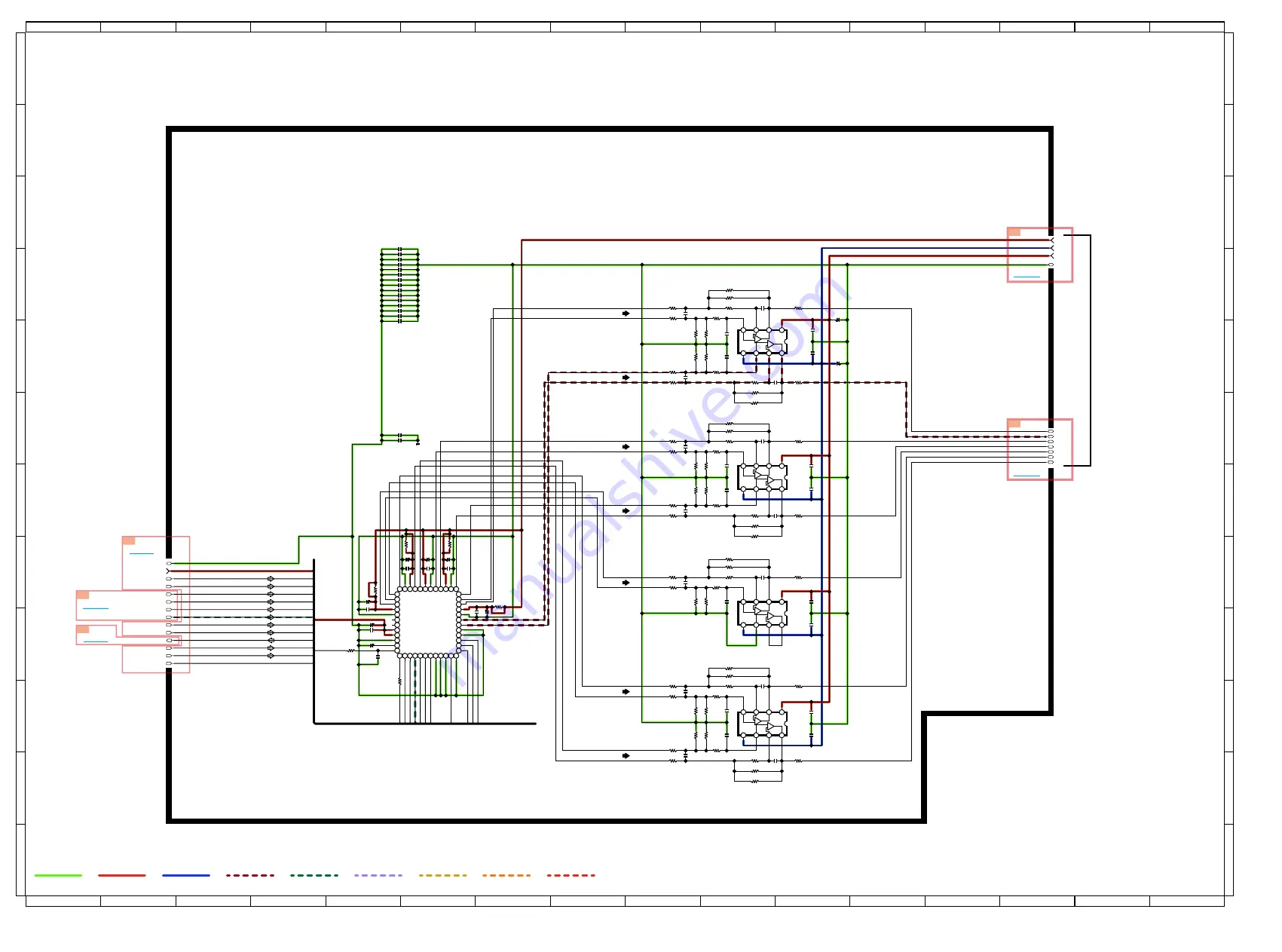Click the bright red dashed legend line

[571, 875]
